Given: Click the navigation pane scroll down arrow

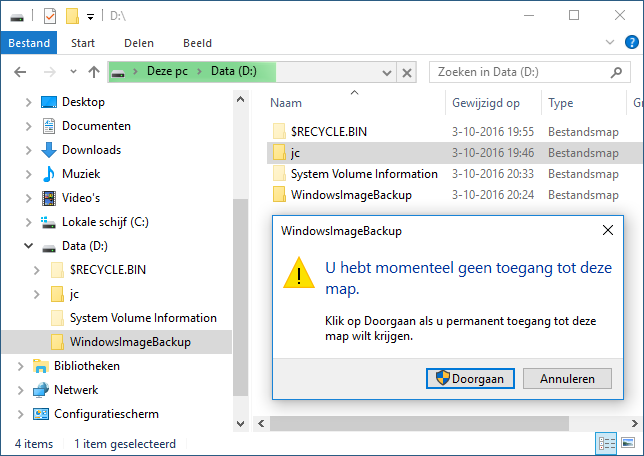Looking at the screenshot, I should [x=241, y=424].
